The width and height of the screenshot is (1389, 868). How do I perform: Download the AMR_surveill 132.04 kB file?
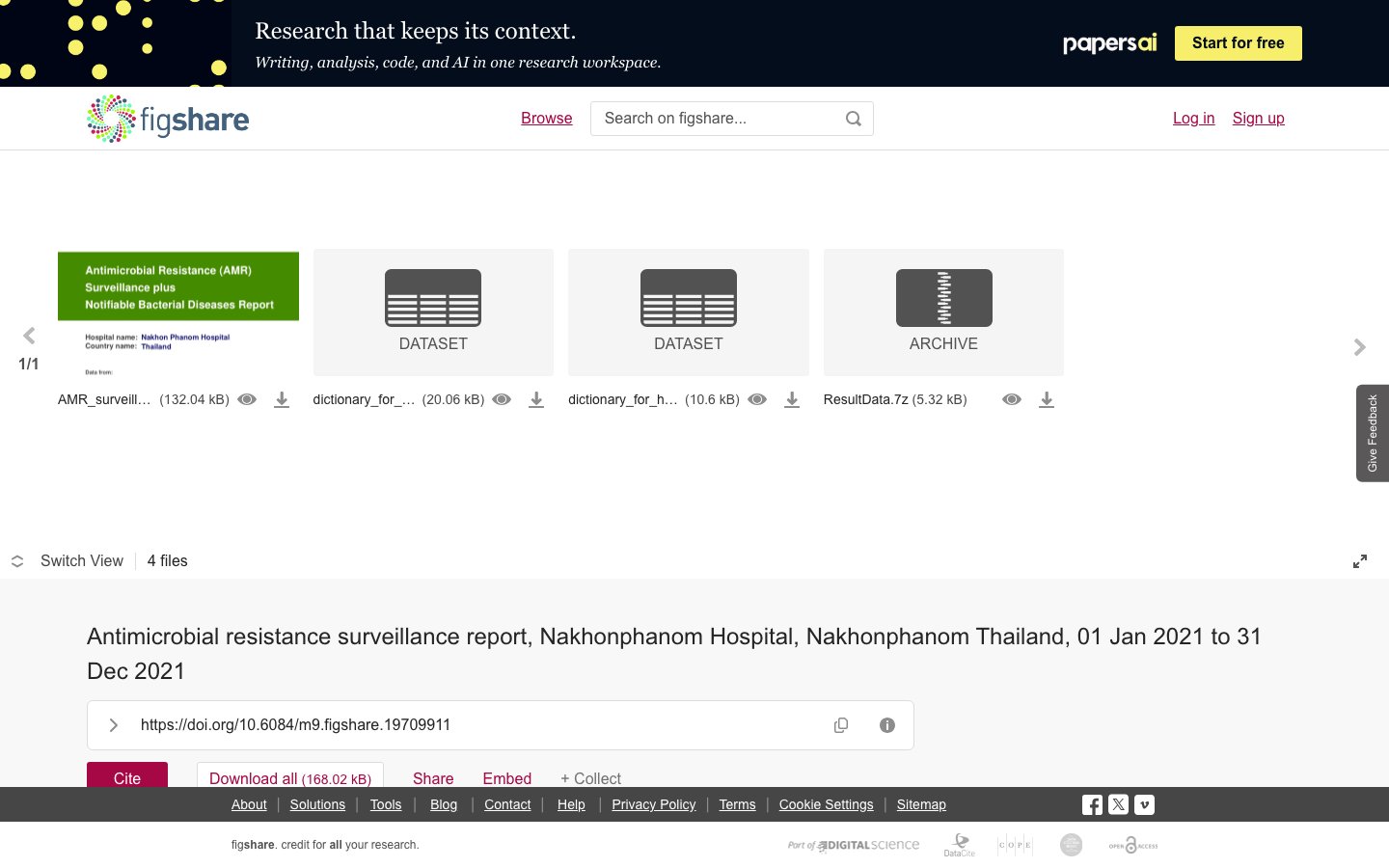tap(282, 399)
